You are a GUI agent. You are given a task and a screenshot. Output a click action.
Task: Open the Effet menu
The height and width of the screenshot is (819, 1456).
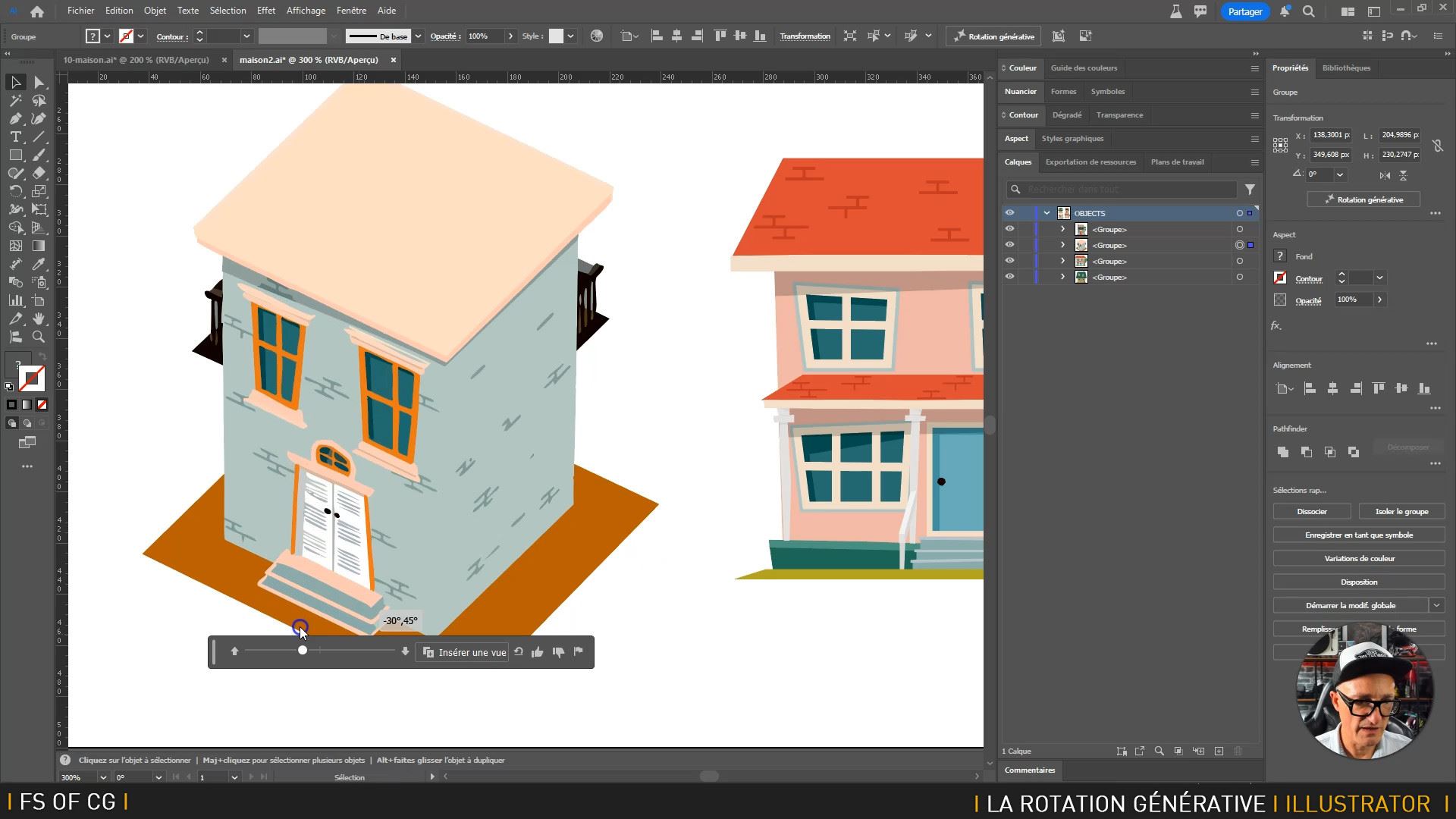click(x=265, y=11)
